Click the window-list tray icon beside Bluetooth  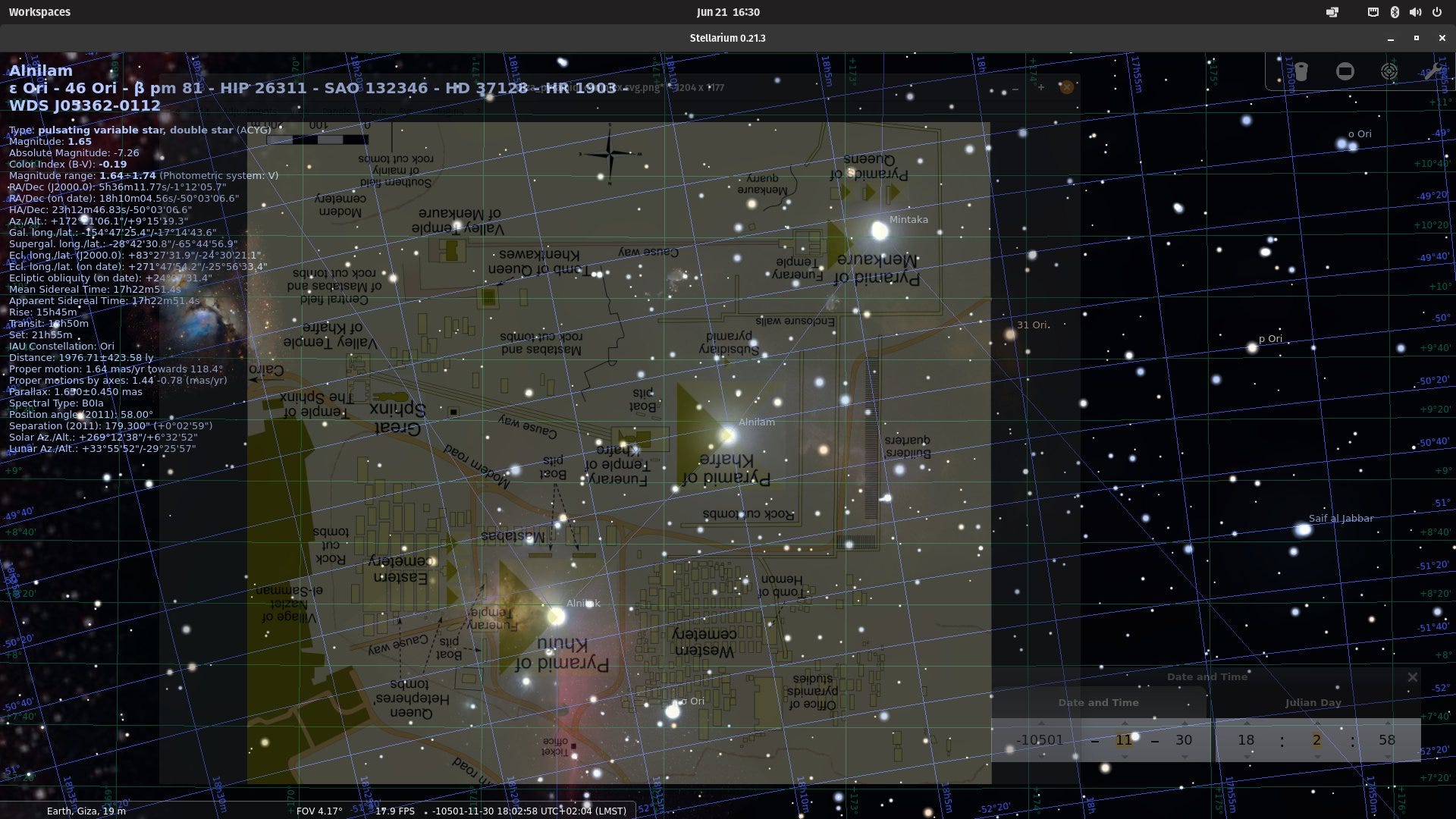[x=1373, y=12]
